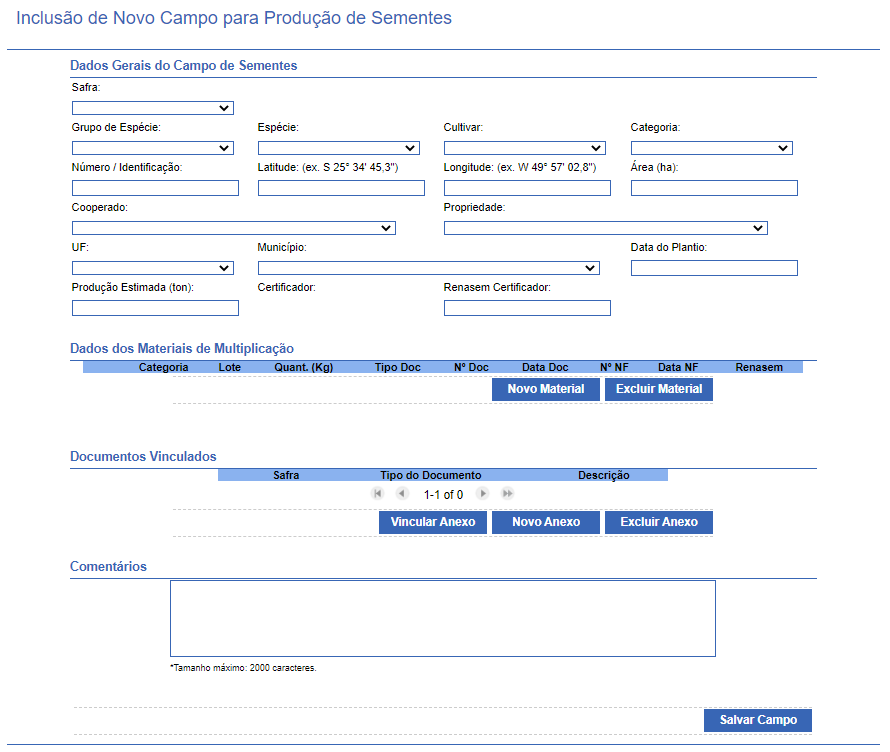890x752 pixels.
Task: Open the Município dropdown
Action: coord(429,268)
